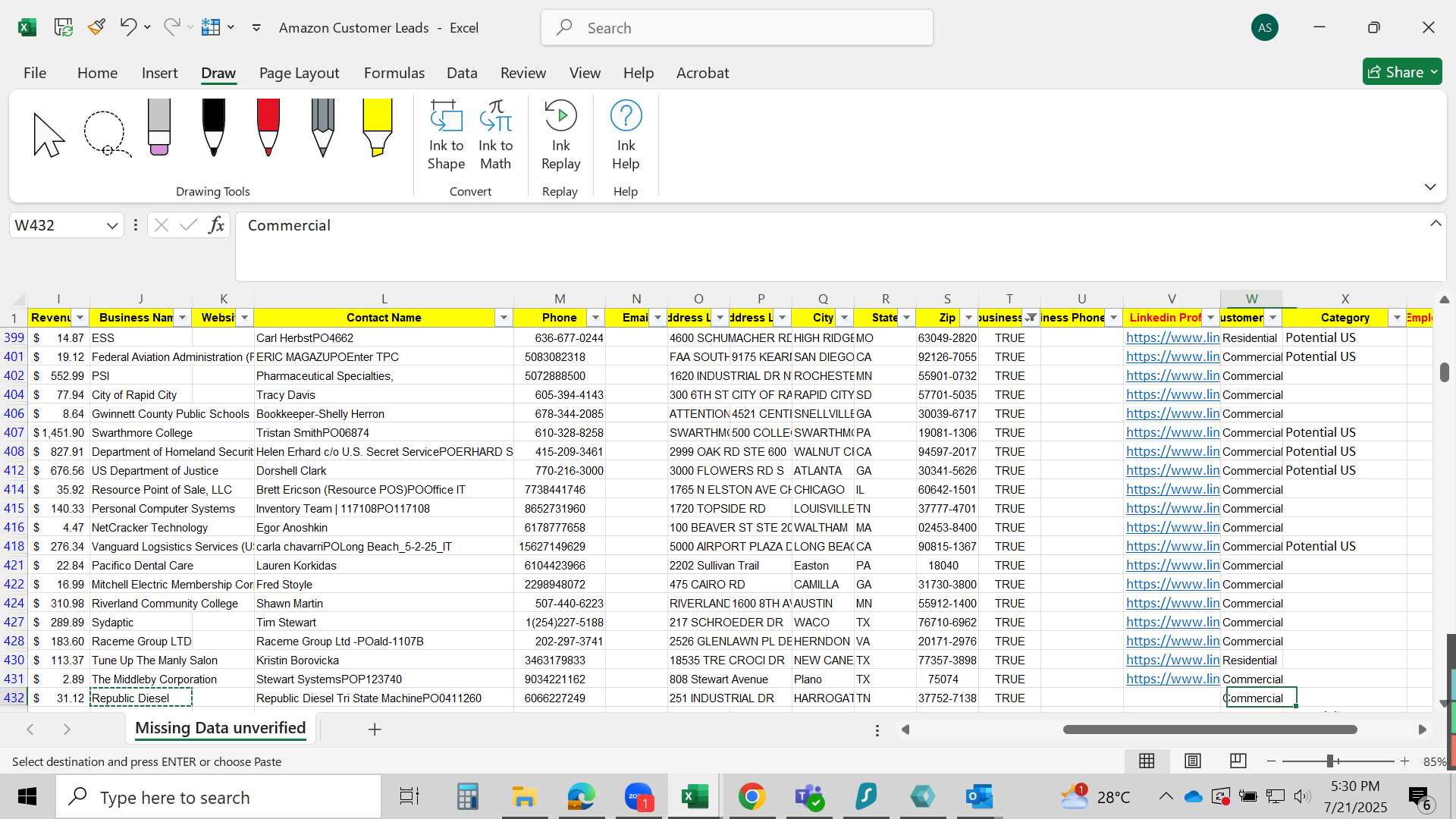Open Zip column filter dropdown

click(968, 318)
